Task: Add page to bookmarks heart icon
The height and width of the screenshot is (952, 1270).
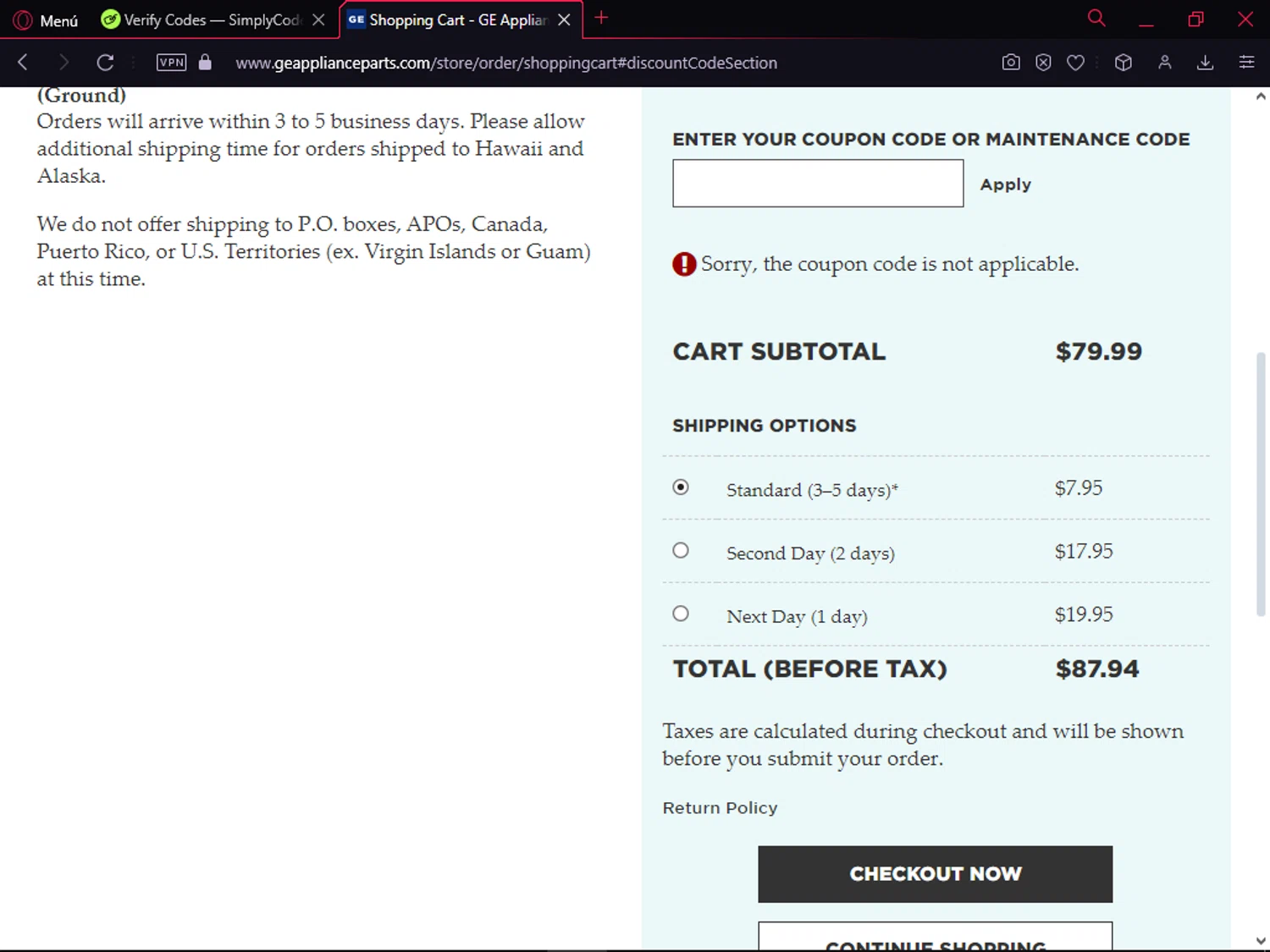Action: (1075, 62)
